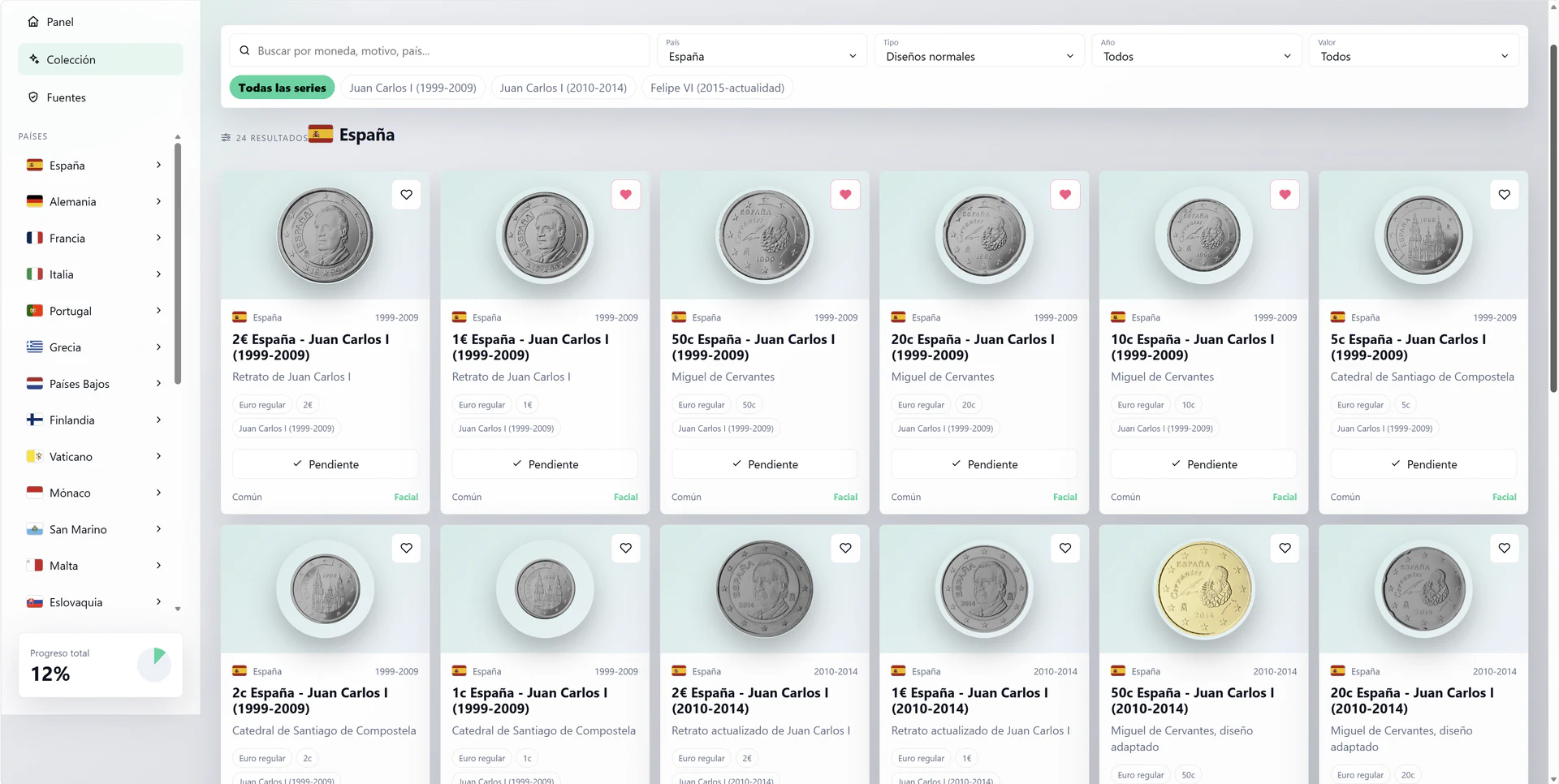
Task: Click the Francia flag icon
Action: click(35, 238)
